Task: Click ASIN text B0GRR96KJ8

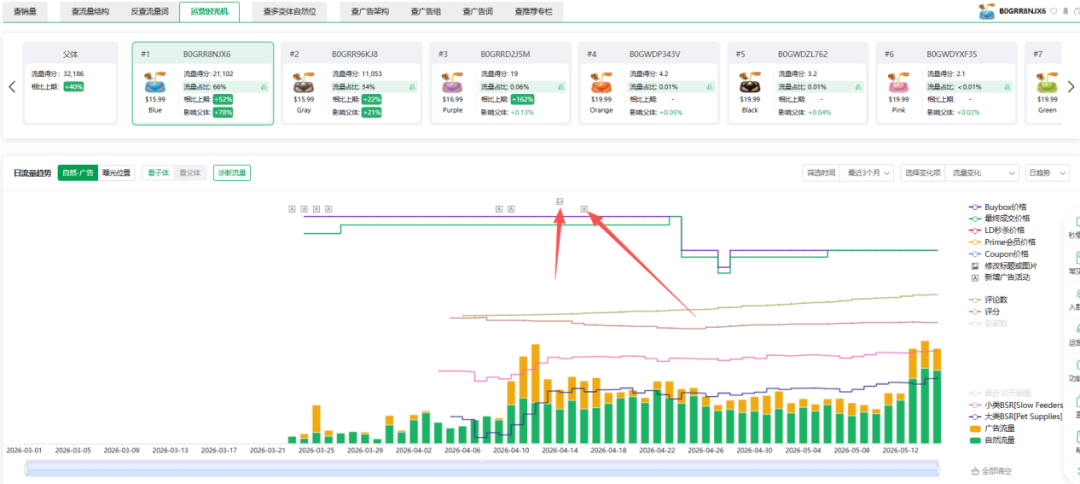Action: [x=355, y=54]
